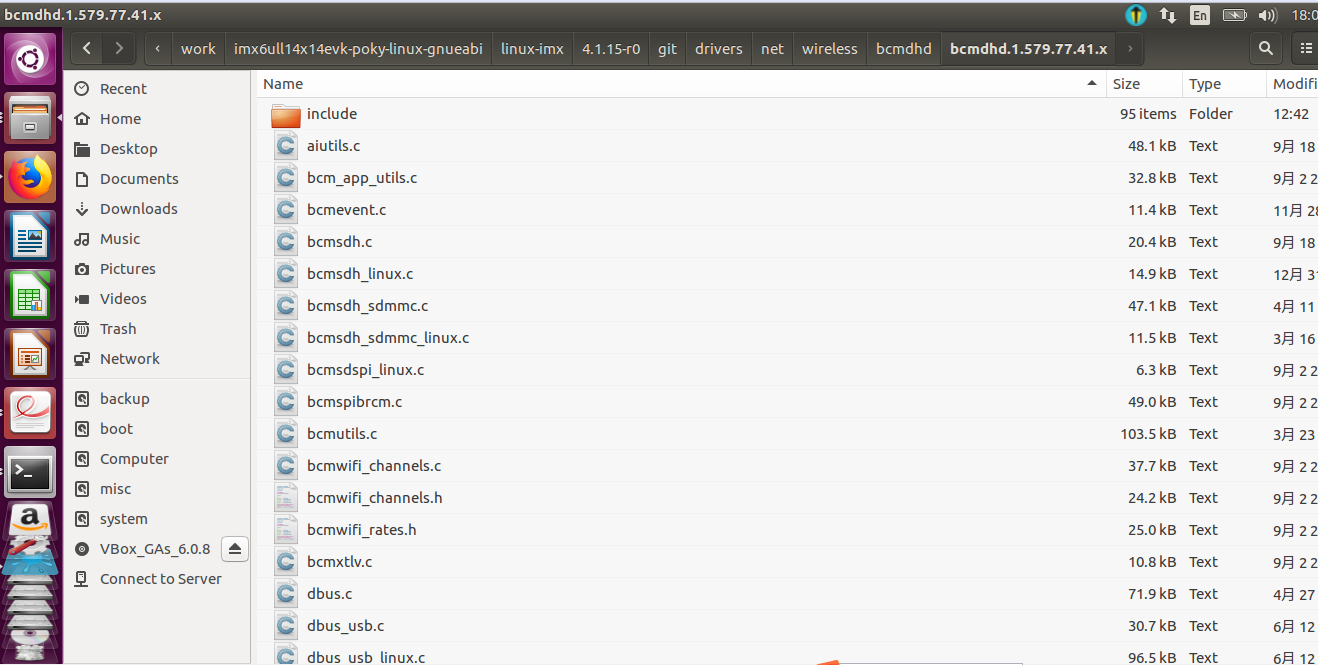Open the En keyboard input indicator
The width and height of the screenshot is (1318, 665).
click(x=1200, y=15)
